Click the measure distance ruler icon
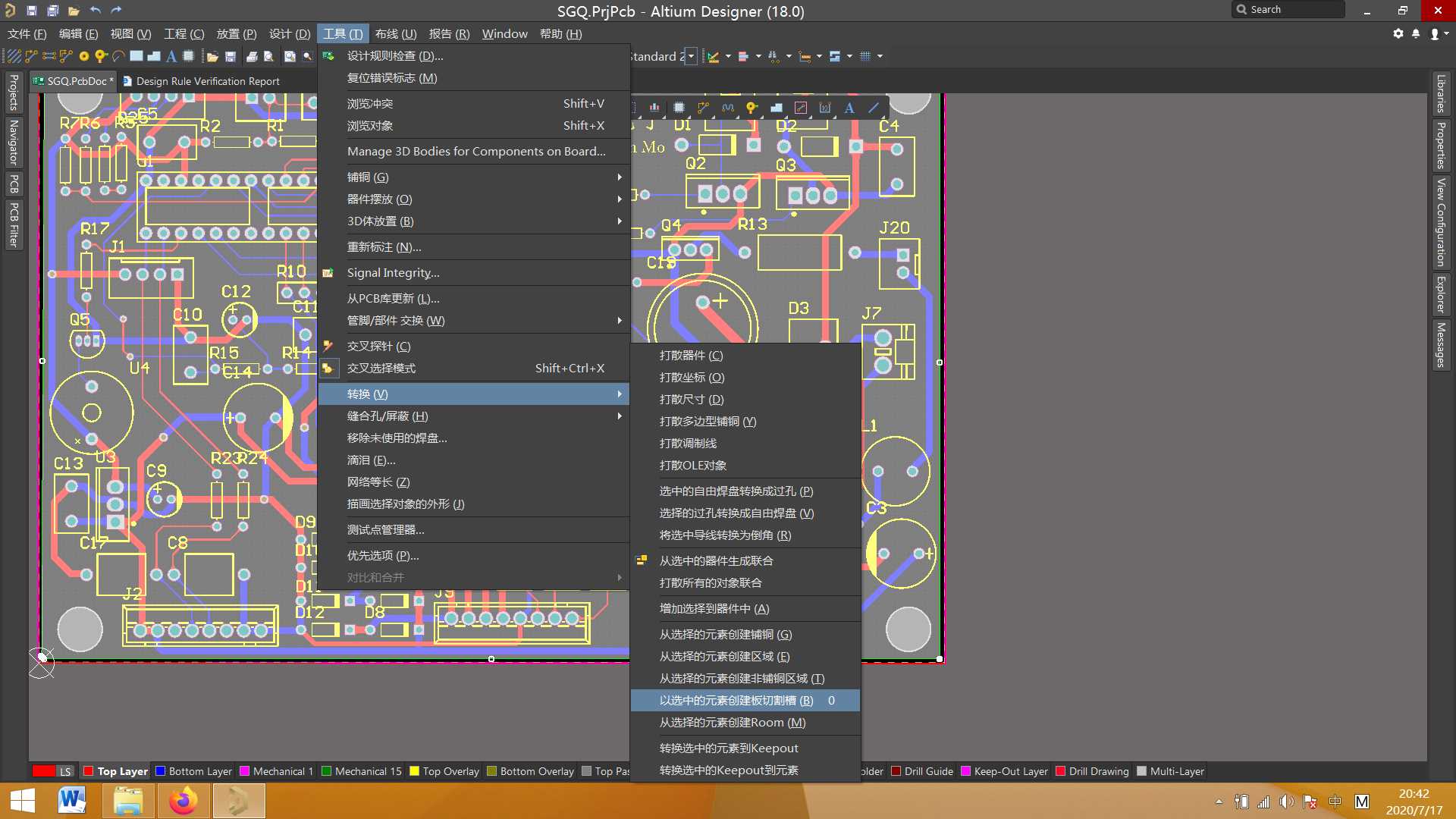This screenshot has height=819, width=1456. tap(805, 56)
